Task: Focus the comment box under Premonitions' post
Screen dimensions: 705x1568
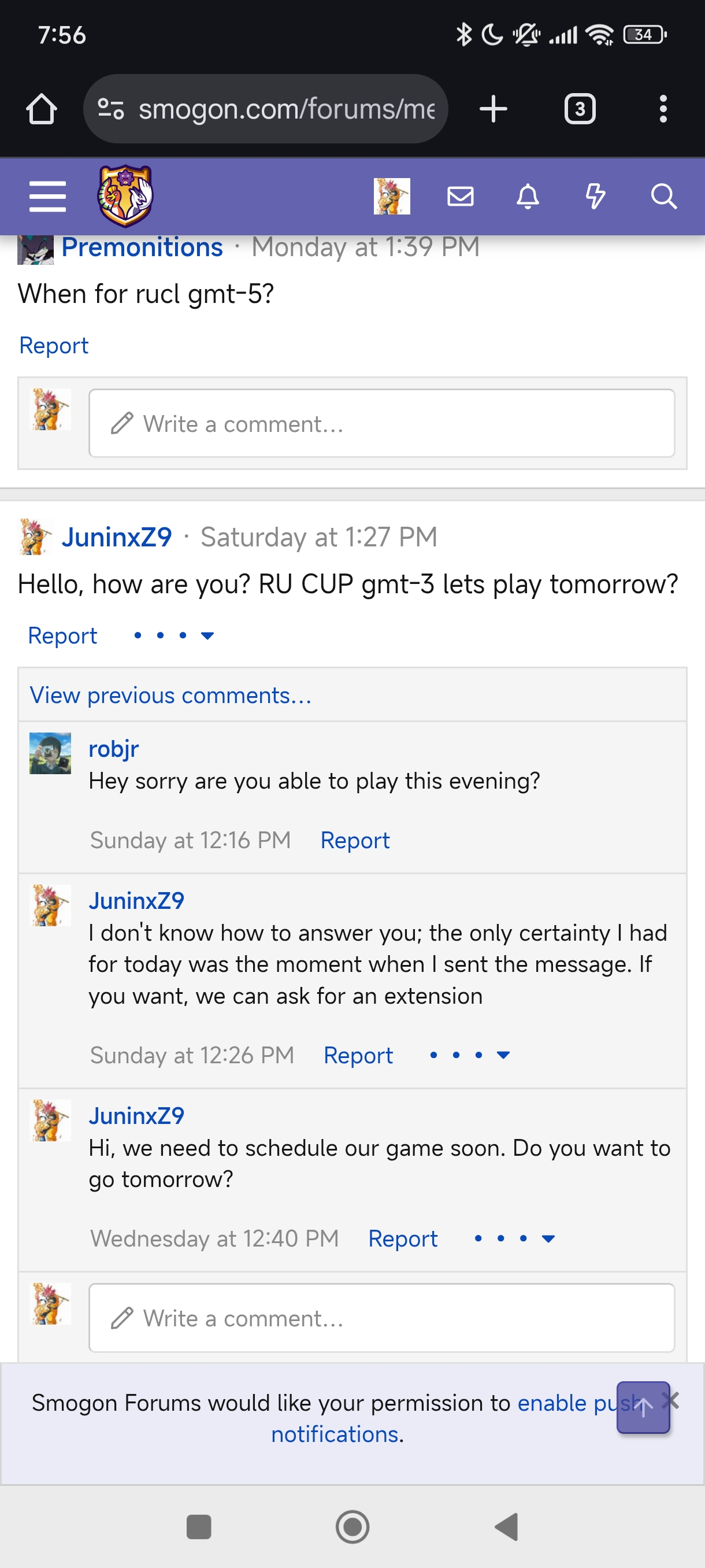Action: point(381,424)
